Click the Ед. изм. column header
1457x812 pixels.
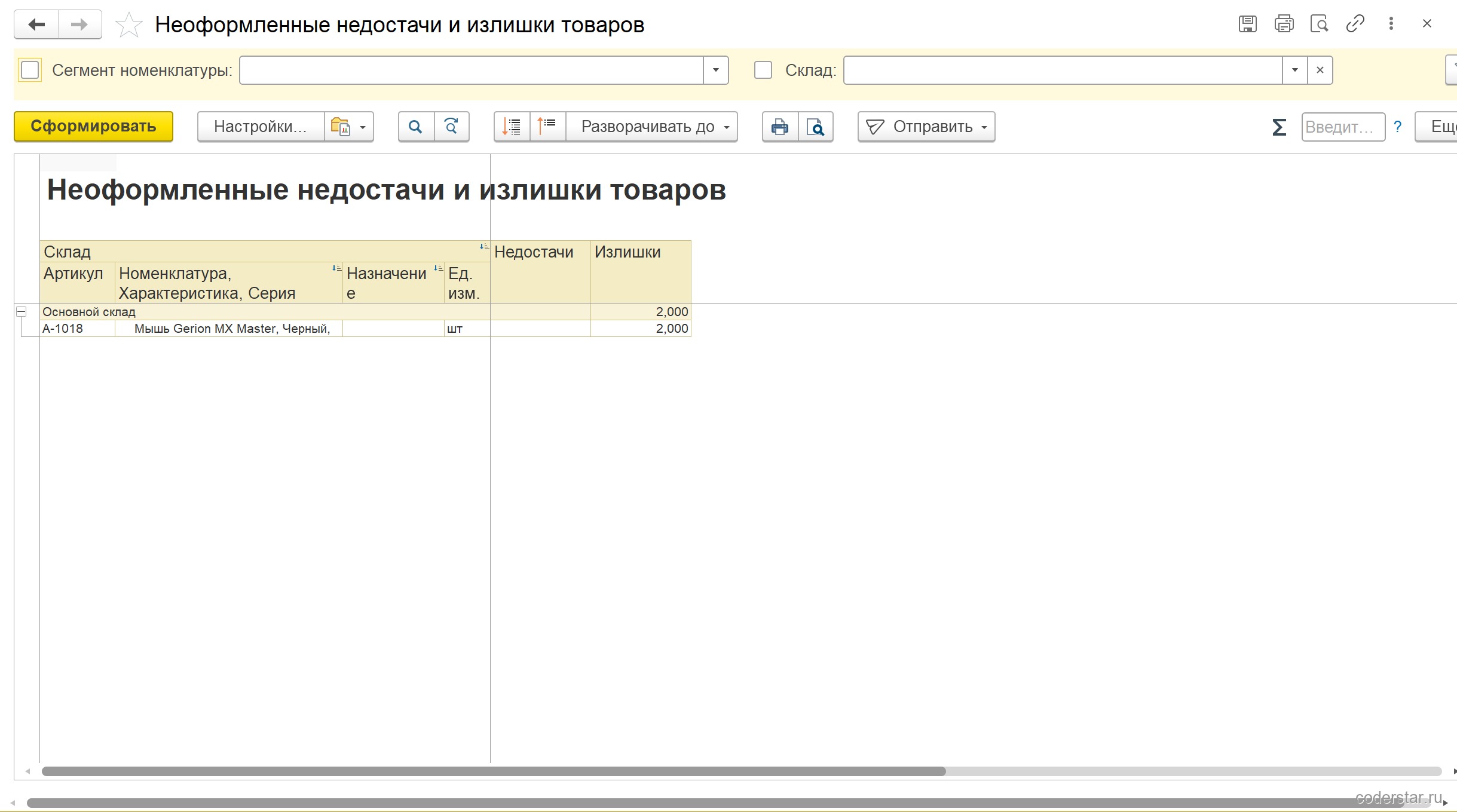[467, 283]
